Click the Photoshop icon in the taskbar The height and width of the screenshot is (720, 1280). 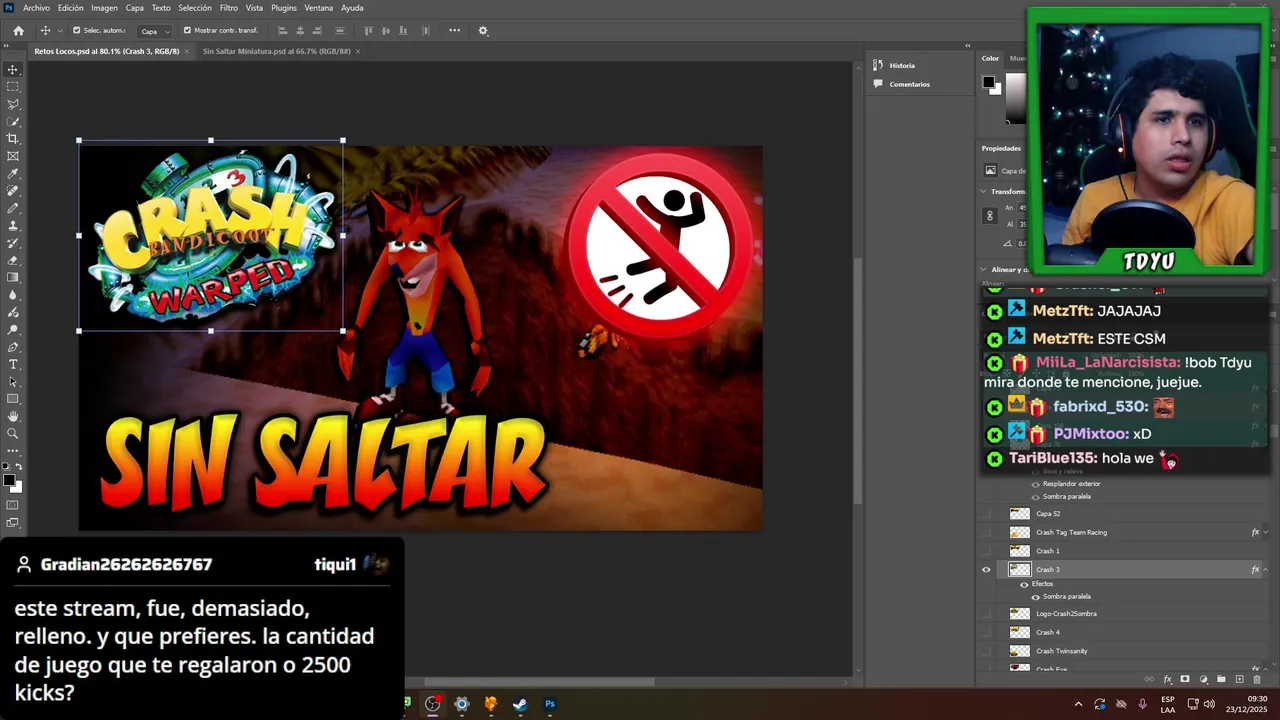pyautogui.click(x=549, y=704)
